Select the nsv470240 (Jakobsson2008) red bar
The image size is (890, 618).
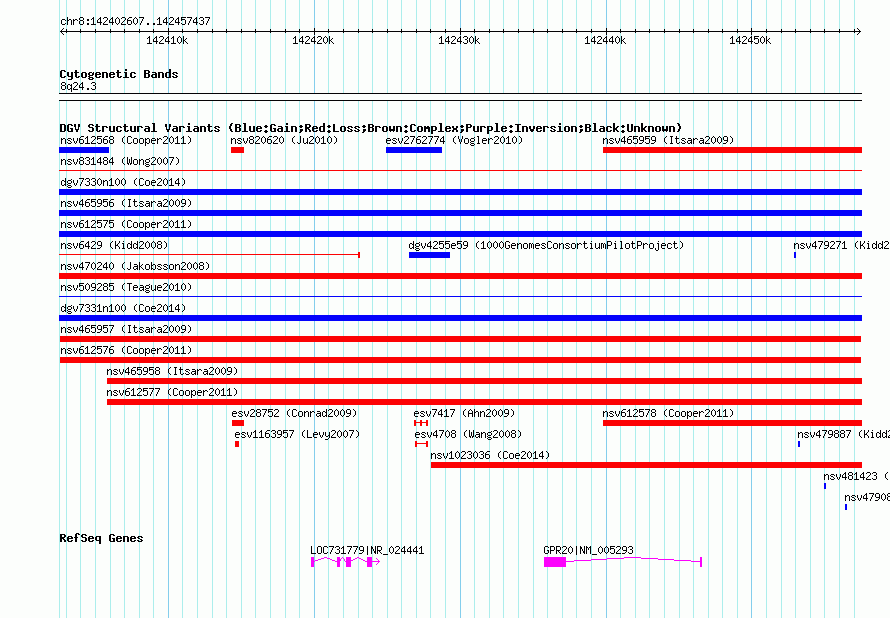pyautogui.click(x=460, y=276)
